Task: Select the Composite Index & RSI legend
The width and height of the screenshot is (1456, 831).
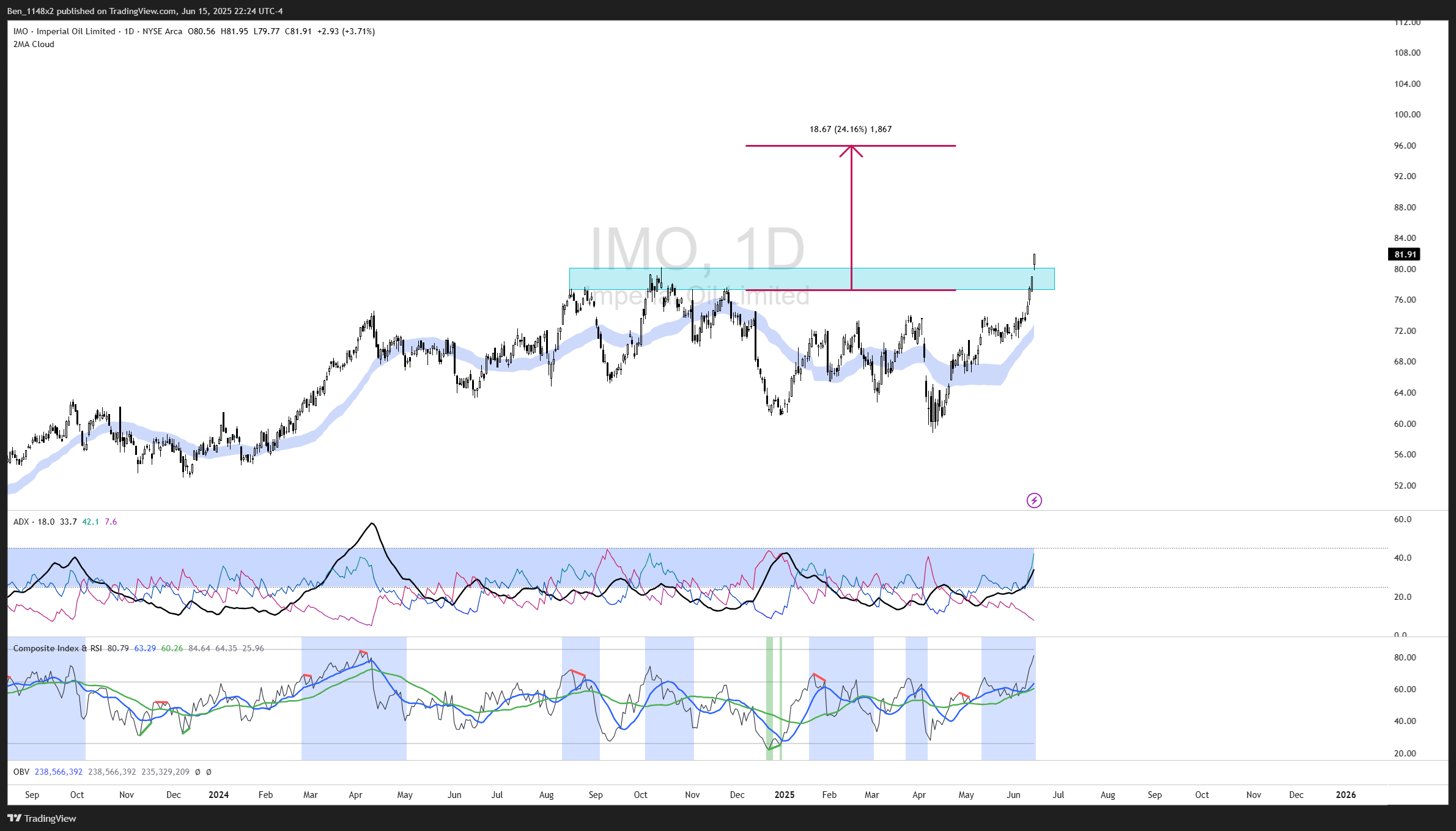Action: (x=57, y=648)
